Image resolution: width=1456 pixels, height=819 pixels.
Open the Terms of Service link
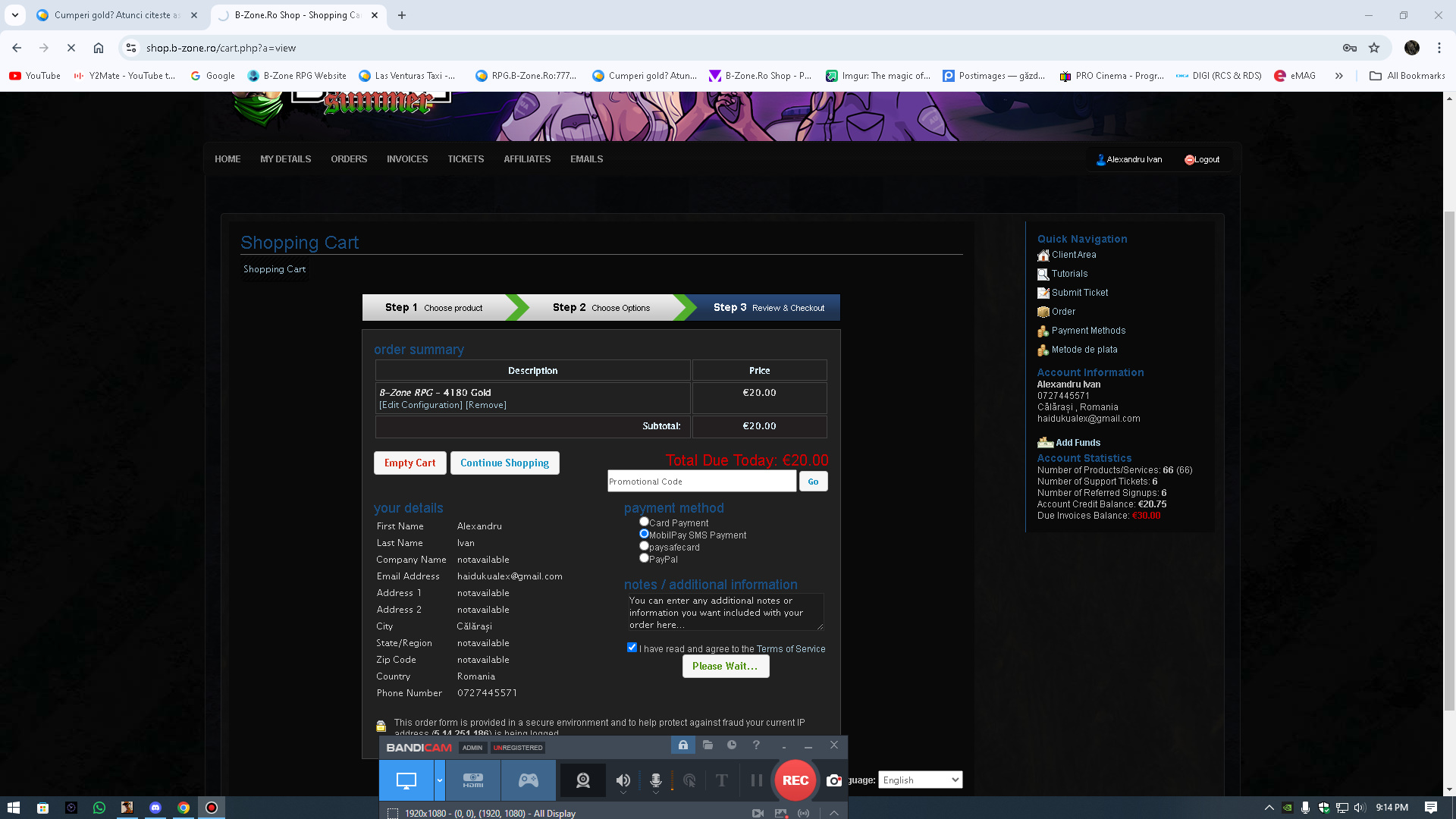[791, 649]
